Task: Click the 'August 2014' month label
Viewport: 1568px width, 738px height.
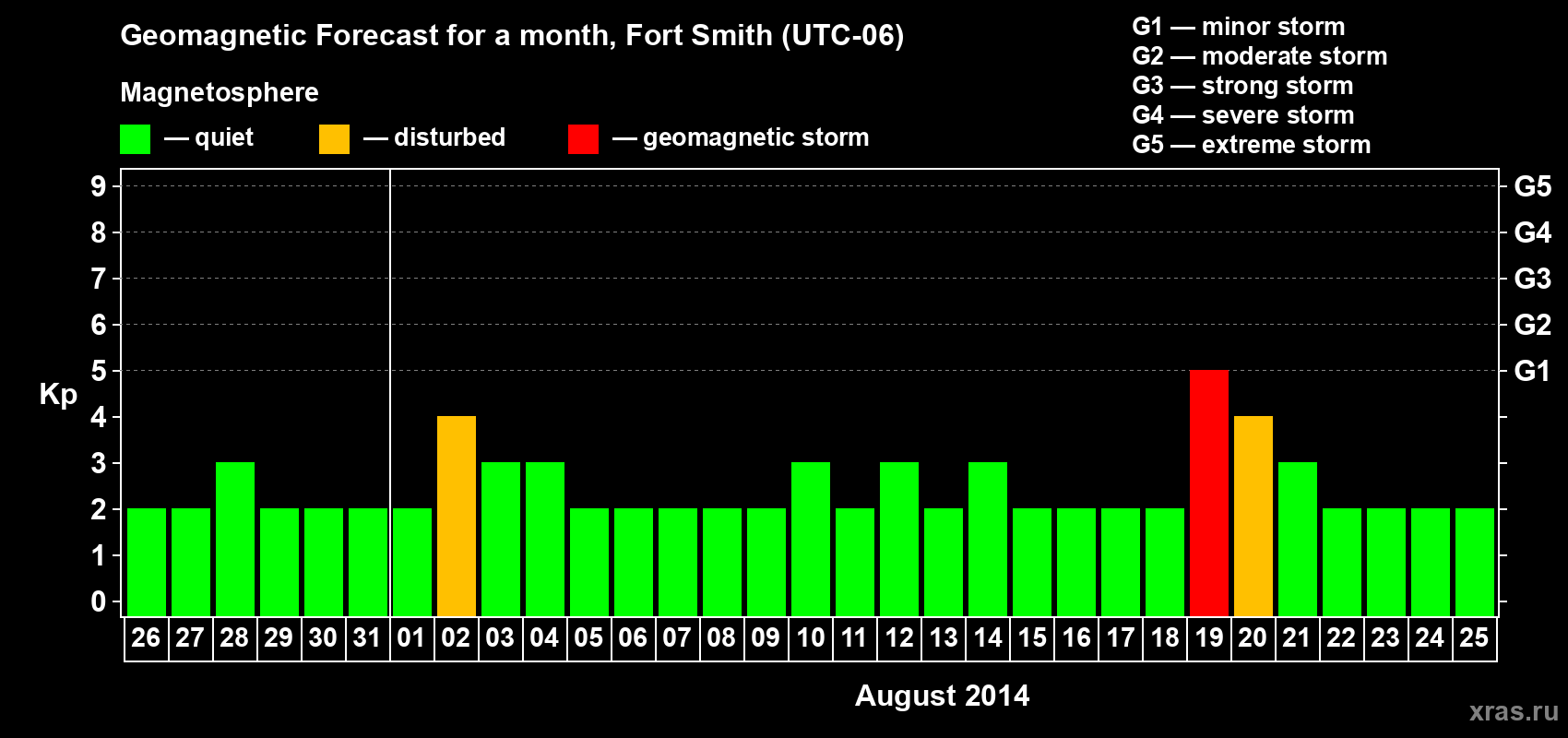Action: (943, 696)
